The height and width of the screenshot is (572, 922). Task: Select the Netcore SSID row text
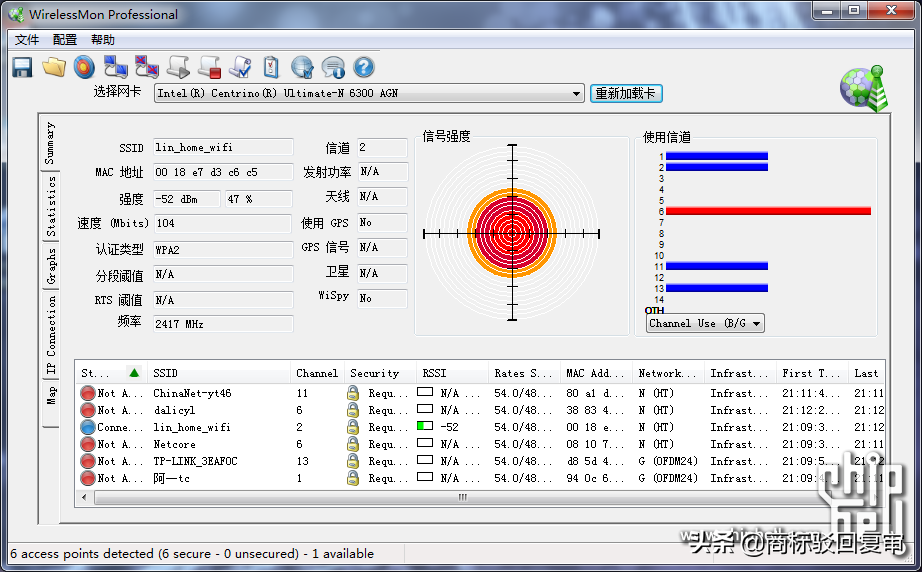[x=174, y=444]
